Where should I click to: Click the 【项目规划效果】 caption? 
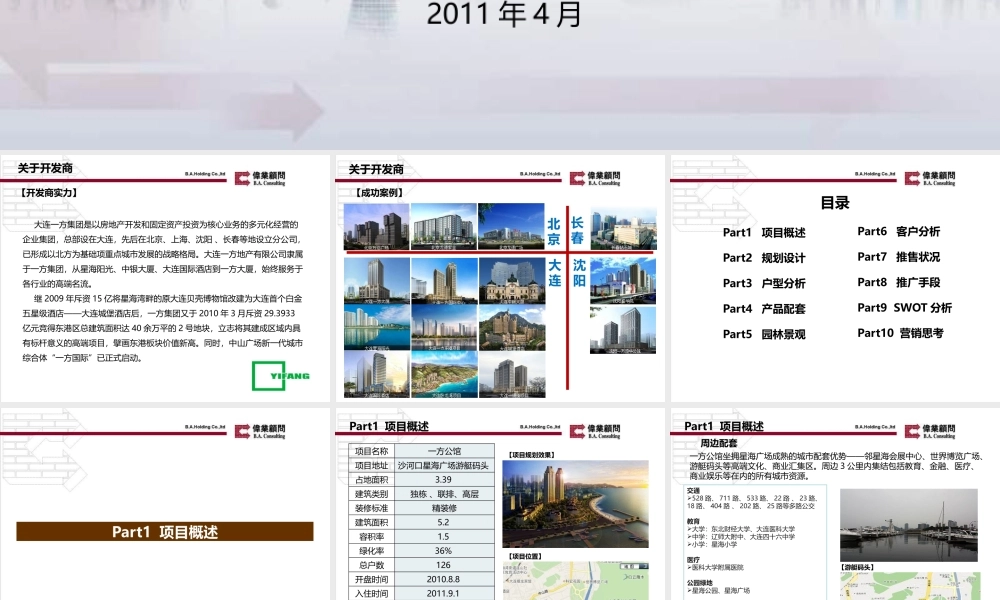click(532, 455)
